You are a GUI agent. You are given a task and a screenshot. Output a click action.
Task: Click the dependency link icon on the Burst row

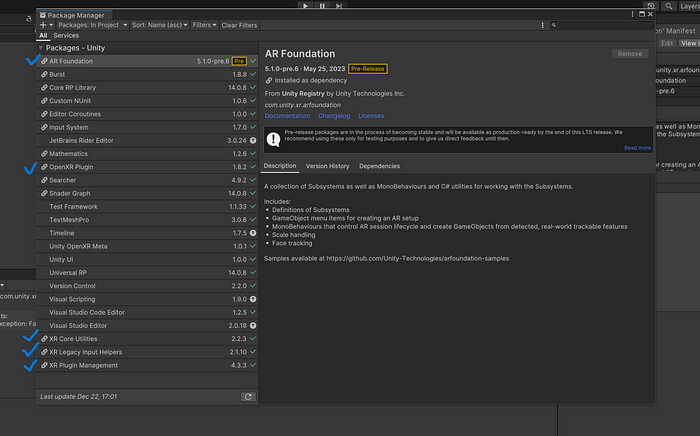[x=44, y=74]
